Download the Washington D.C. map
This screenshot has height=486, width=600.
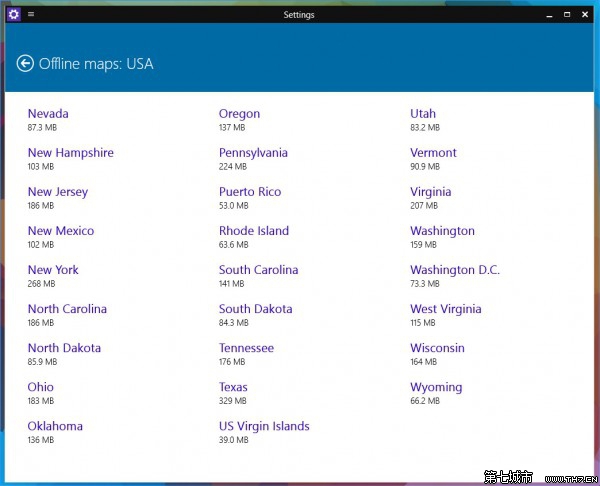point(454,270)
